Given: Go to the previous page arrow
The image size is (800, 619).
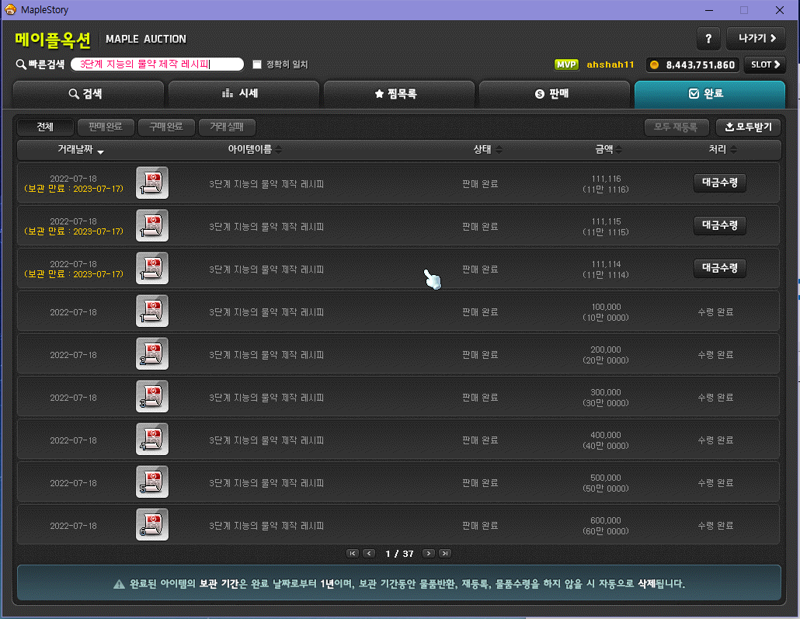Looking at the screenshot, I should click(x=369, y=553).
